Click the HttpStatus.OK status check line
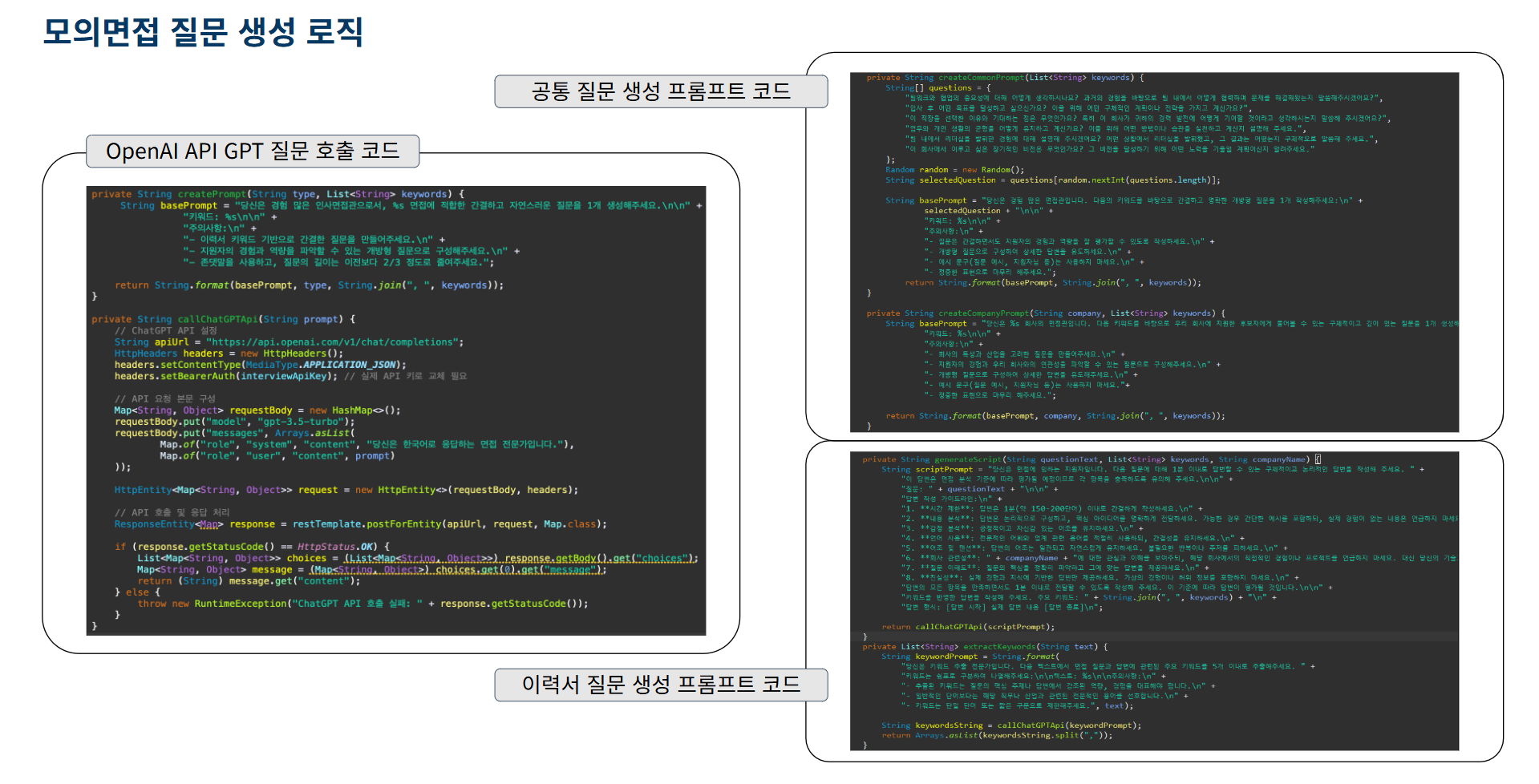This screenshot has height=784, width=1539. tap(252, 547)
